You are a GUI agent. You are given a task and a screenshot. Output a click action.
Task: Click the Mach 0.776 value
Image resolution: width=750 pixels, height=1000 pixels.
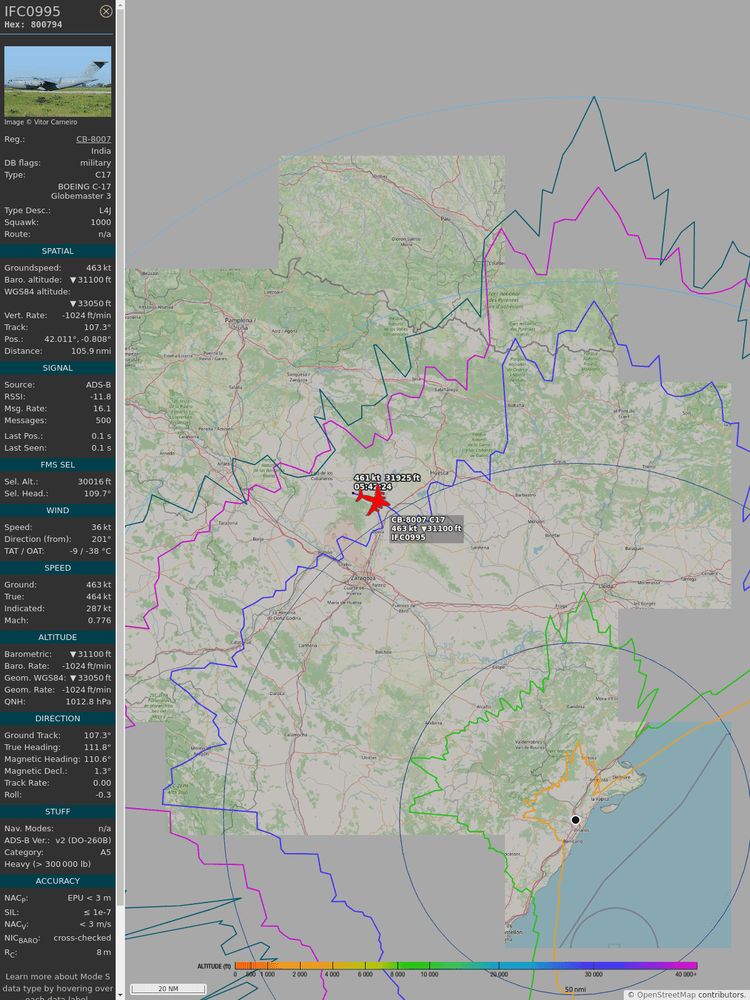pyautogui.click(x=99, y=620)
